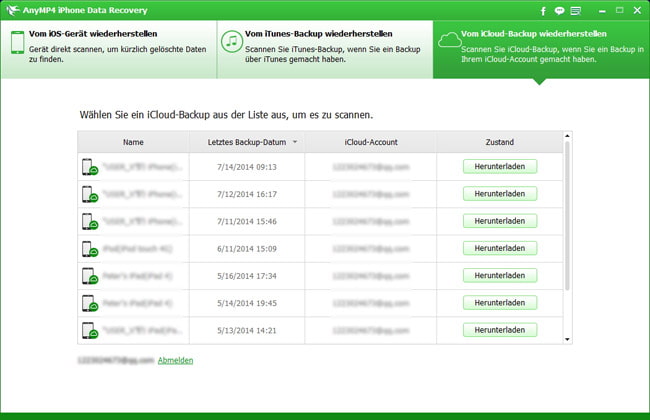Screen dimensions: 650x420
Task: Select the date cell 5/16/2014 17:34
Action: (x=247, y=276)
